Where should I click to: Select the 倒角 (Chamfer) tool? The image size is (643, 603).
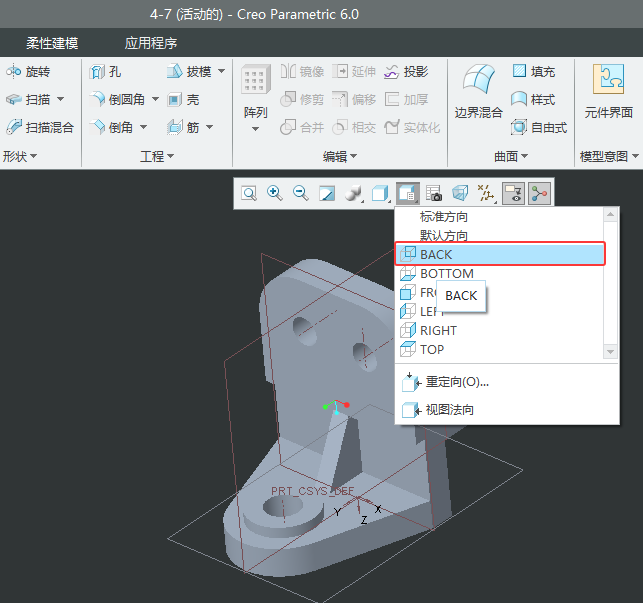(x=112, y=127)
